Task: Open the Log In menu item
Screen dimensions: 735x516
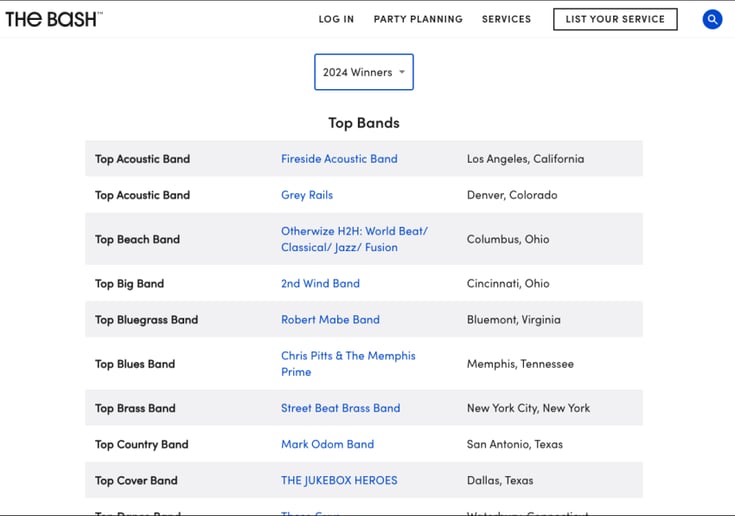Action: tap(336, 19)
